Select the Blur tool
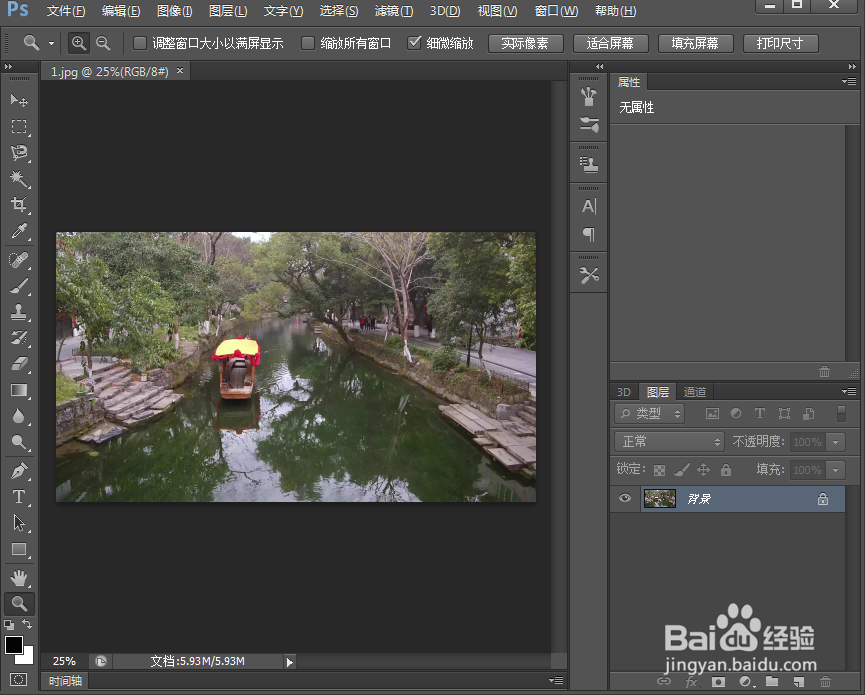This screenshot has width=865, height=695. pyautogui.click(x=19, y=416)
